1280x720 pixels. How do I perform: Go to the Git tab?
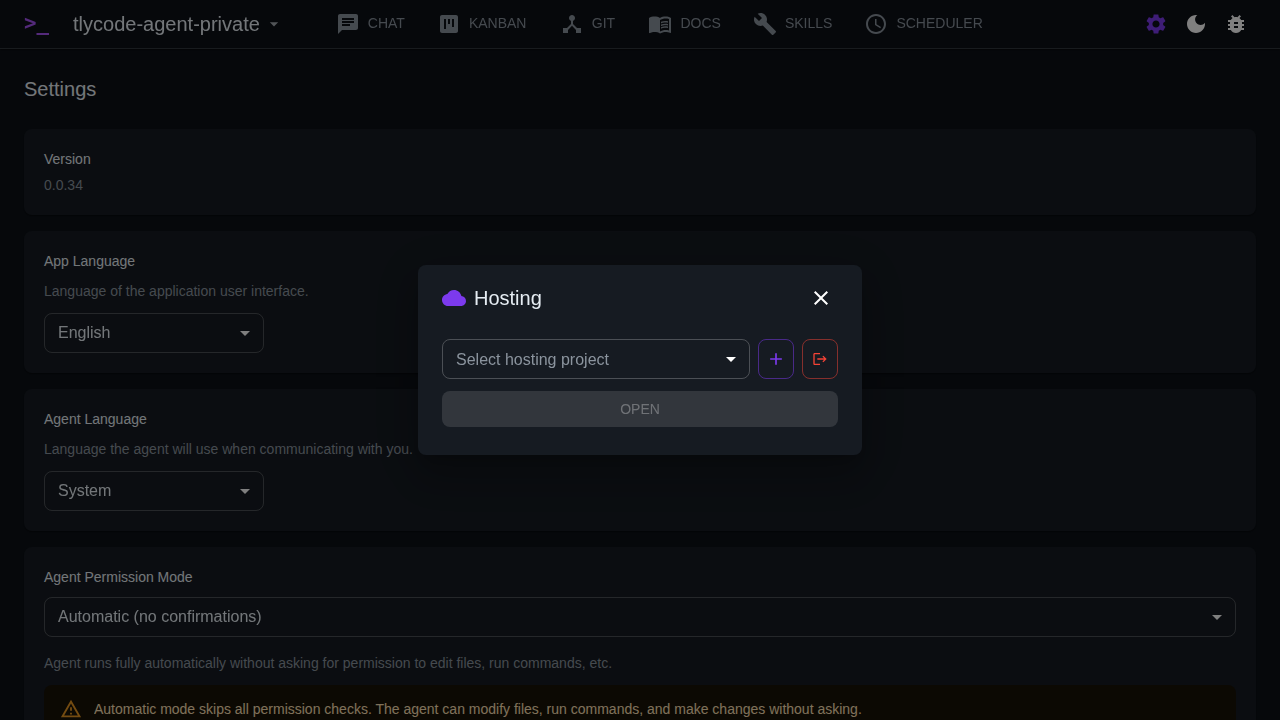(588, 24)
